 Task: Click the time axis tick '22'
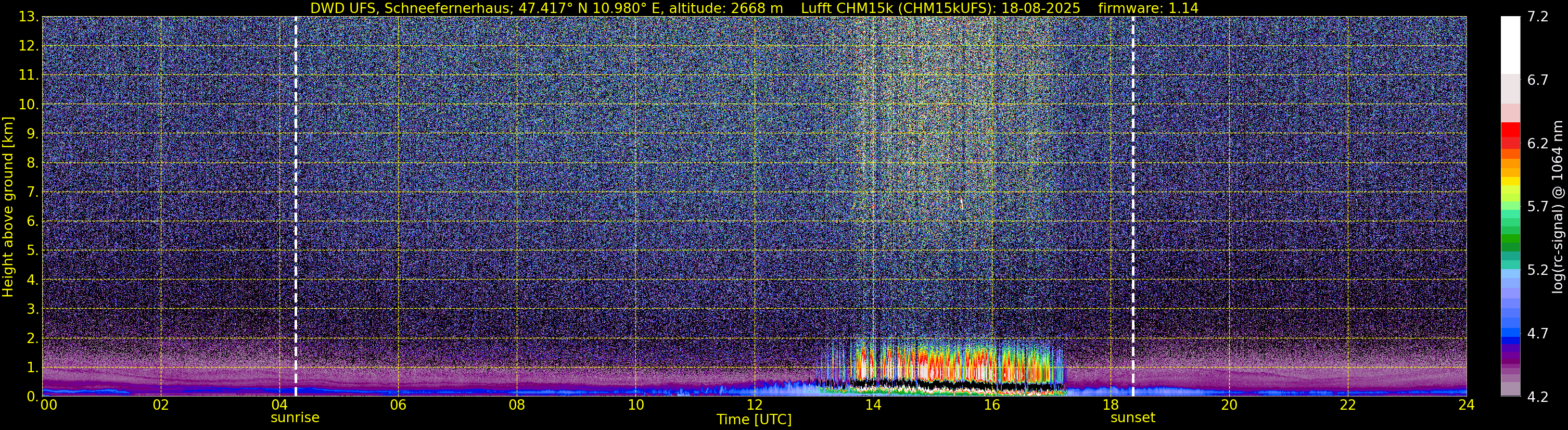coord(1348,405)
